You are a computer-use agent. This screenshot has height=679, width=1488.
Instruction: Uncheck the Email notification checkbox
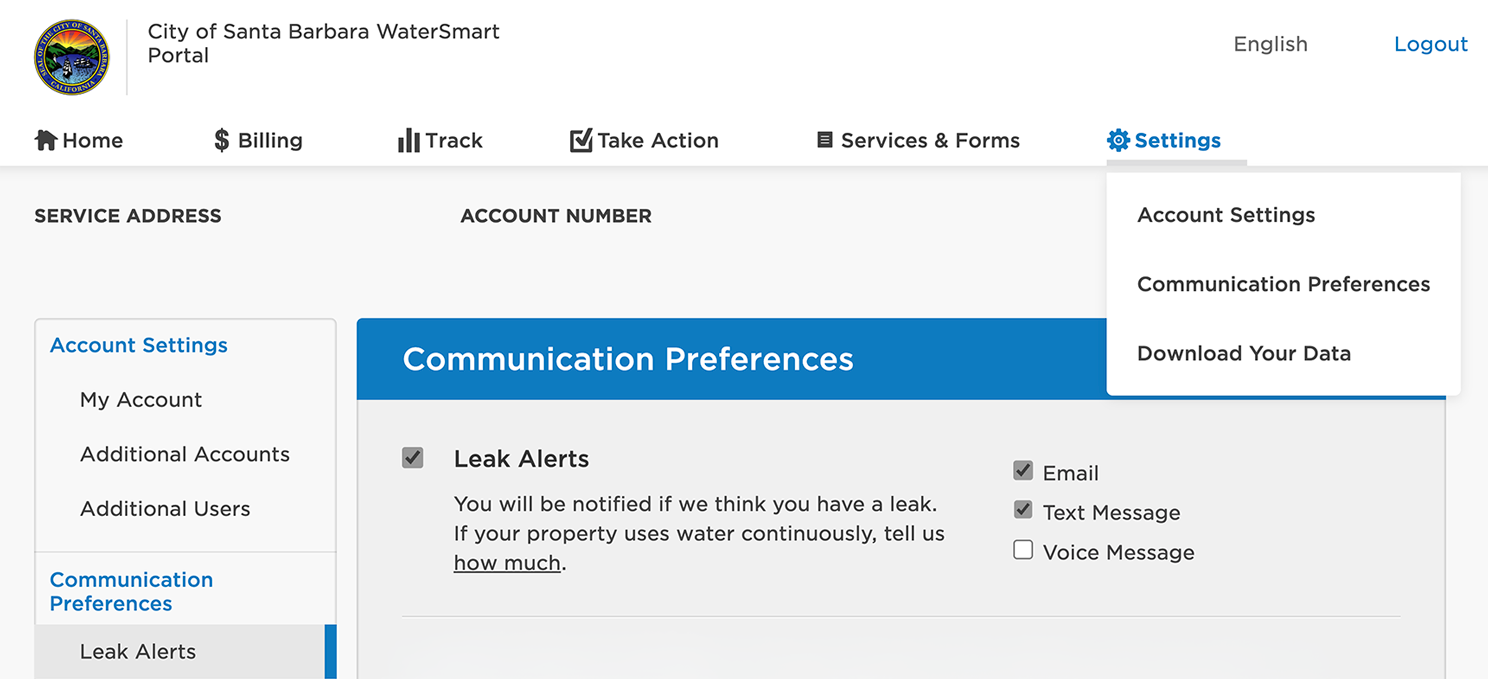pos(1023,471)
